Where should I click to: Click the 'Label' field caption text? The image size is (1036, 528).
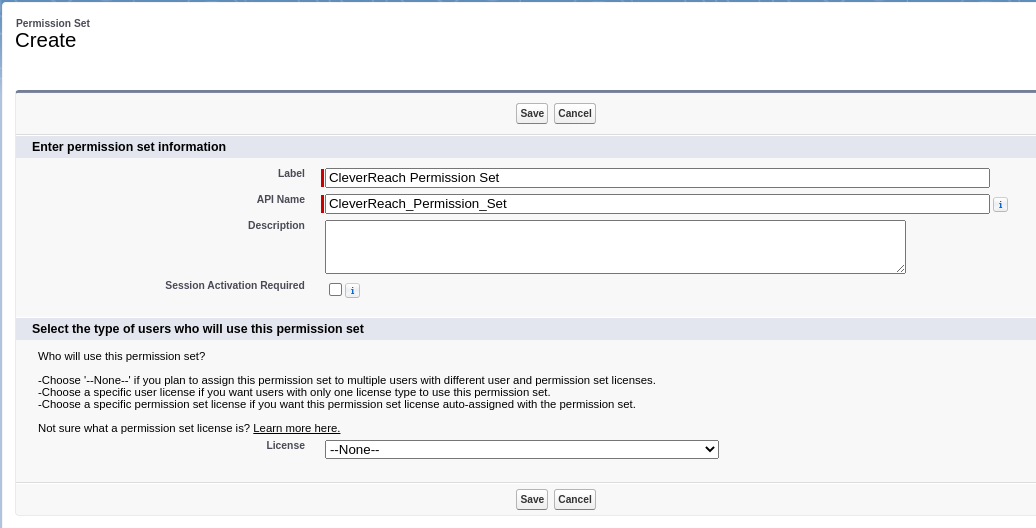coord(291,173)
